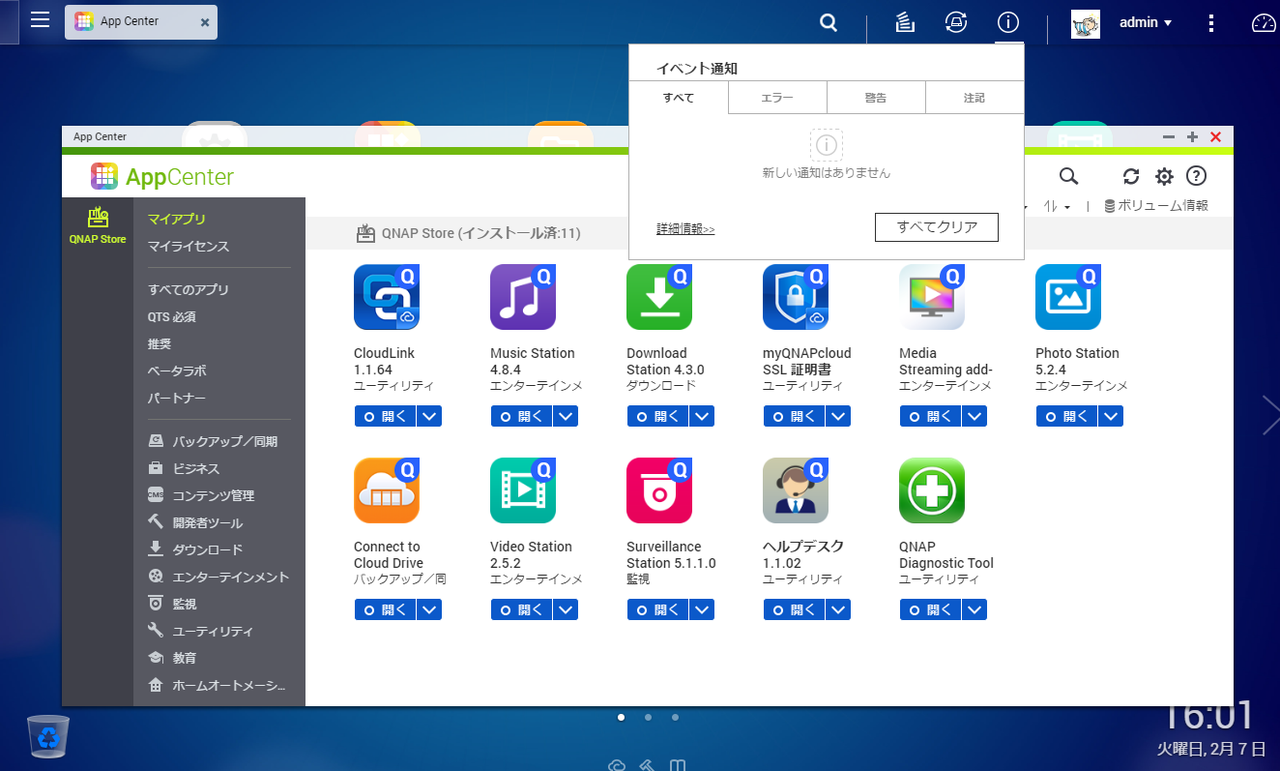Expand the Media Streaming action dropdown
The height and width of the screenshot is (771, 1280).
975,416
